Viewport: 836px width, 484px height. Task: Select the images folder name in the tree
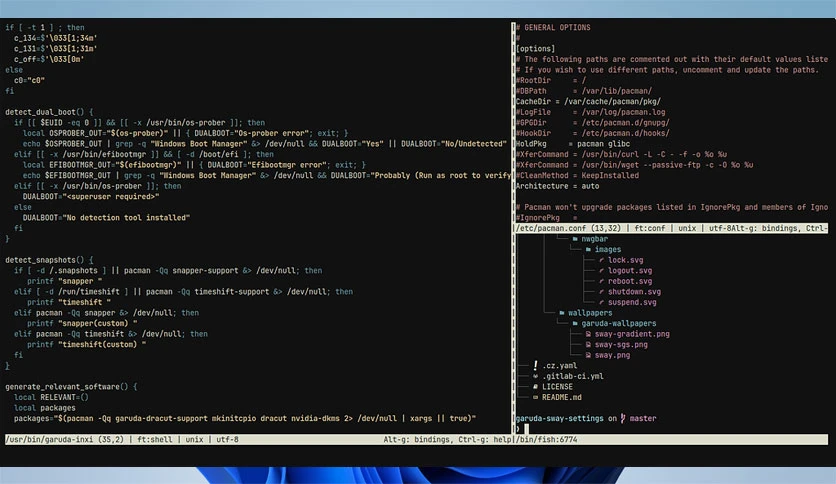pyautogui.click(x=608, y=249)
